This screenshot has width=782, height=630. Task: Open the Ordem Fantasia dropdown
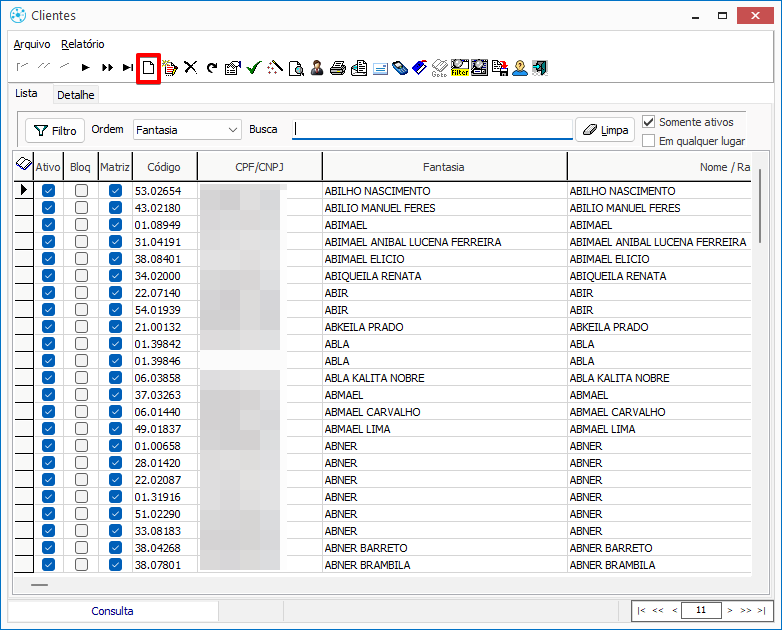pos(188,130)
